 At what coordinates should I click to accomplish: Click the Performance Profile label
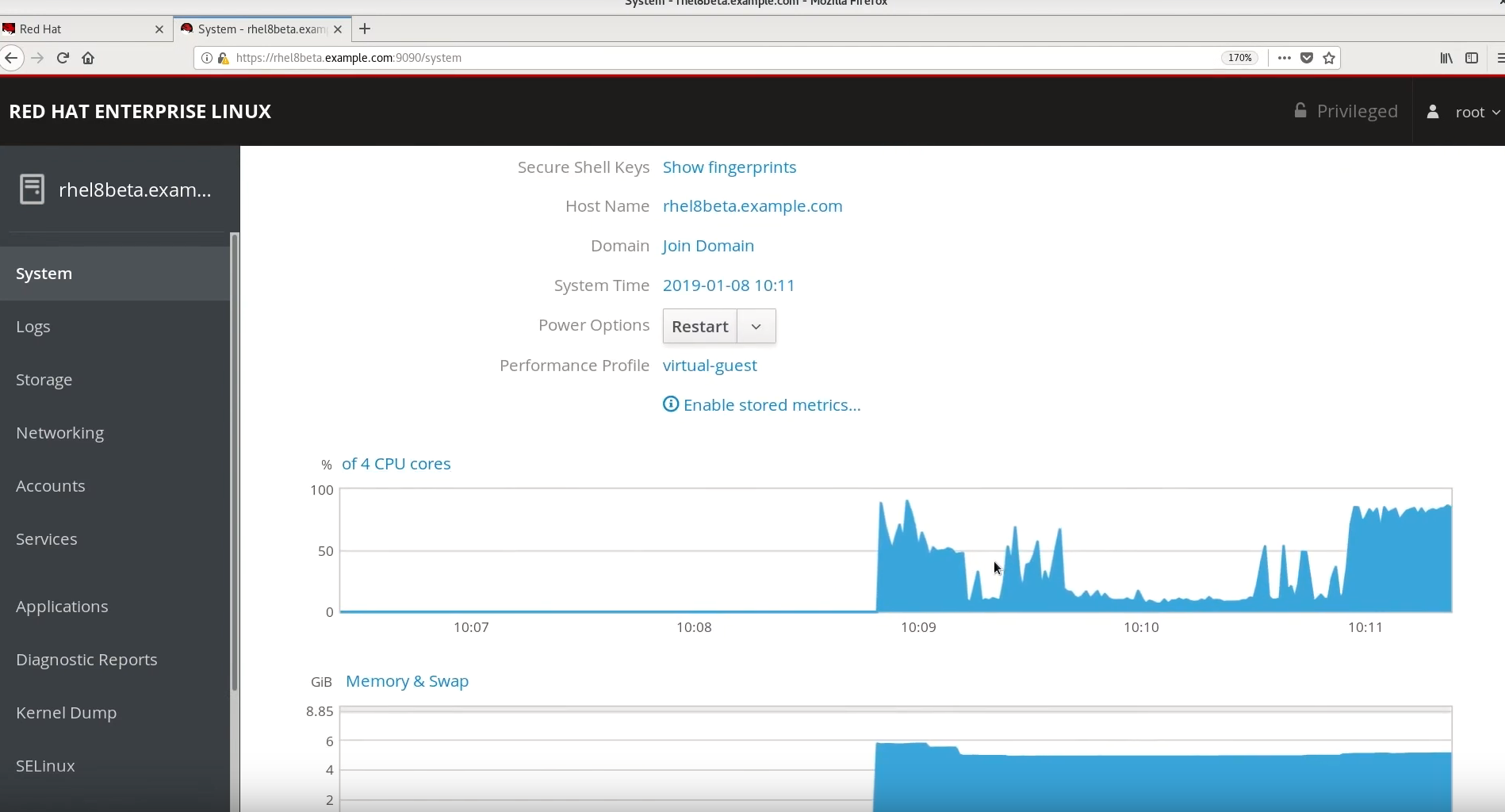pos(575,366)
